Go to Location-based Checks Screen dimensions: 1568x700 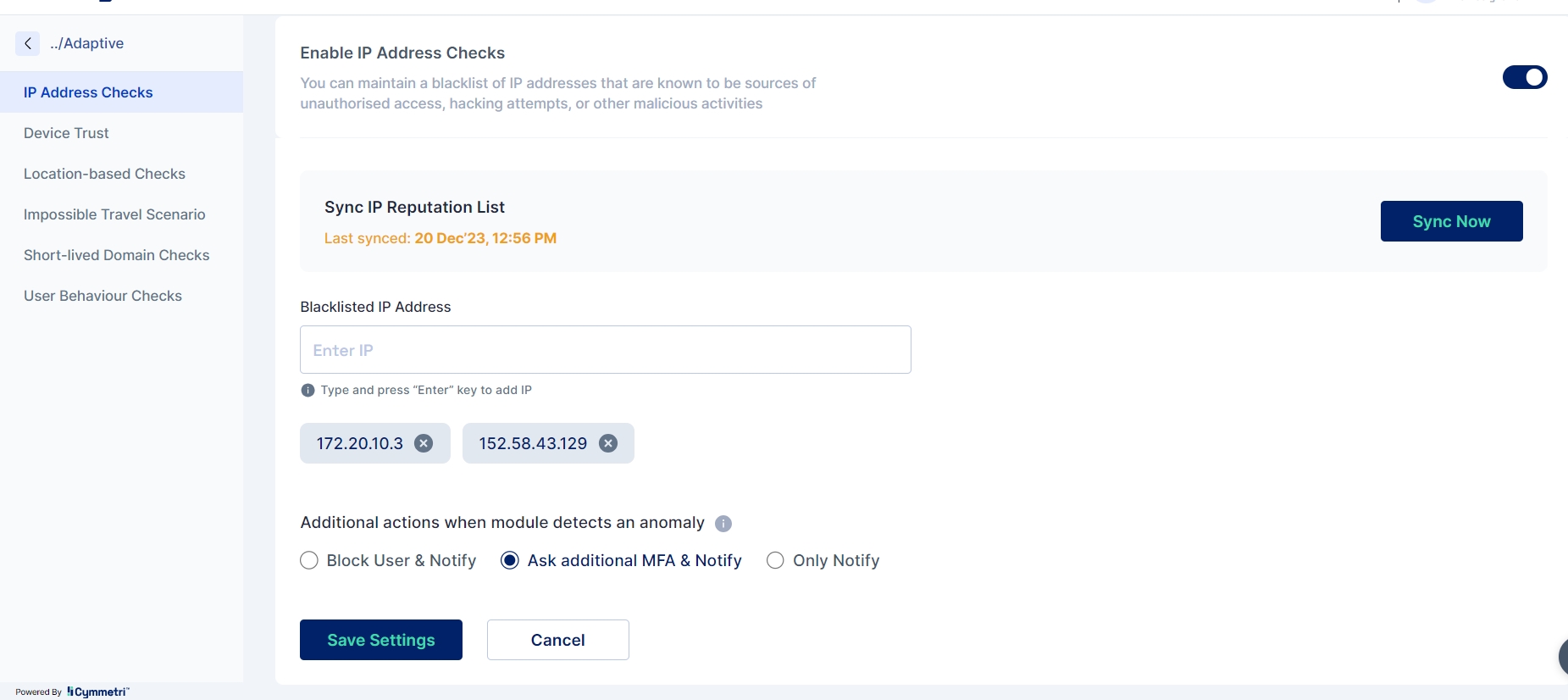(x=104, y=174)
